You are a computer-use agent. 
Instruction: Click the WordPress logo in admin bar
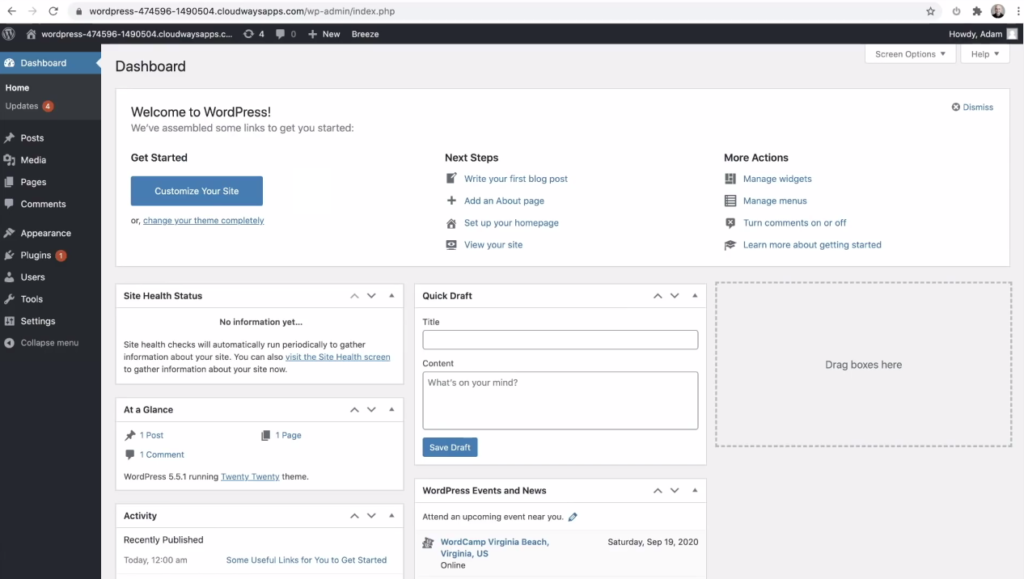(x=8, y=34)
